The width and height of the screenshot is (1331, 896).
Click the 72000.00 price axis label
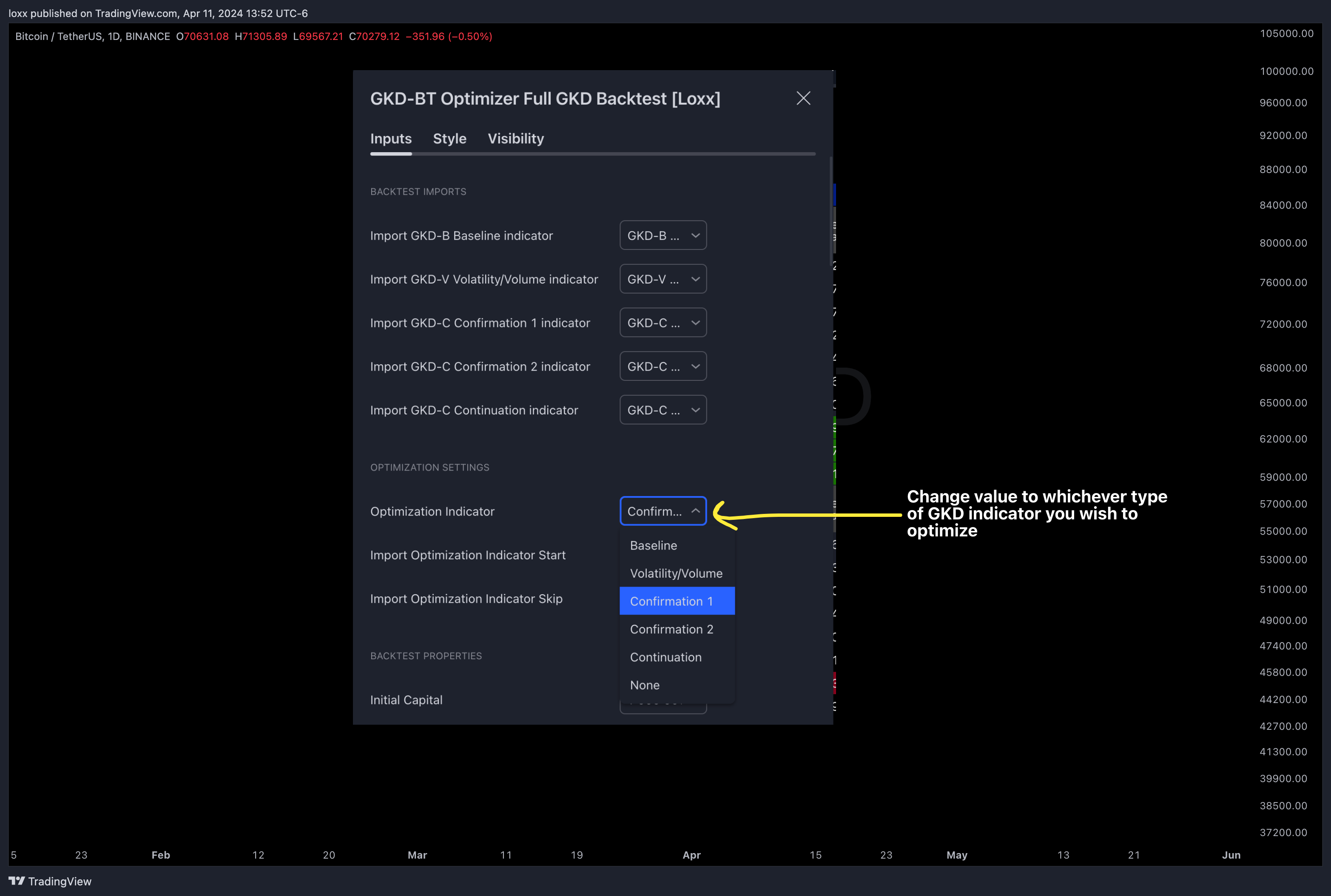coord(1283,324)
